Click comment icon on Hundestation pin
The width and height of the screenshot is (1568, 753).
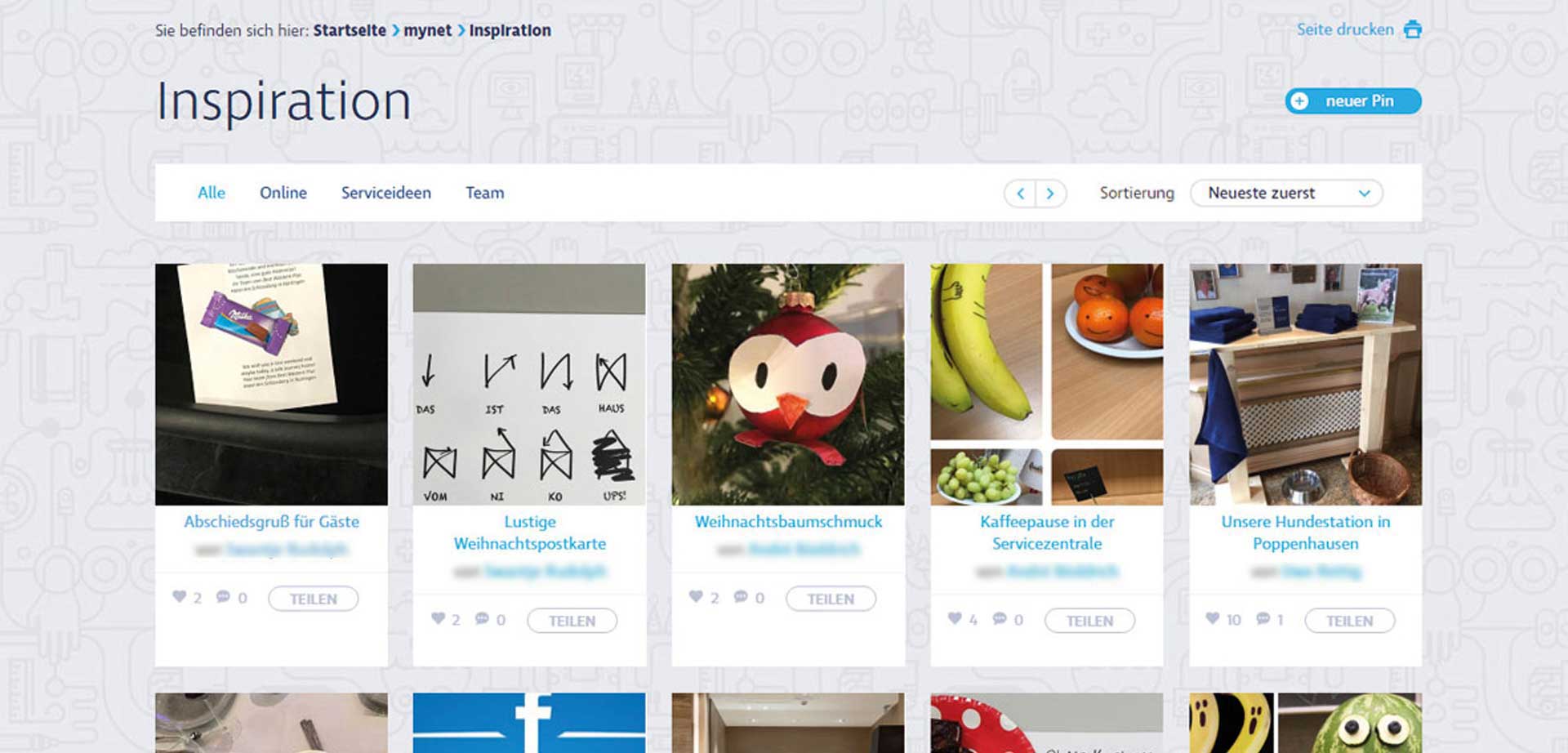(x=1263, y=619)
